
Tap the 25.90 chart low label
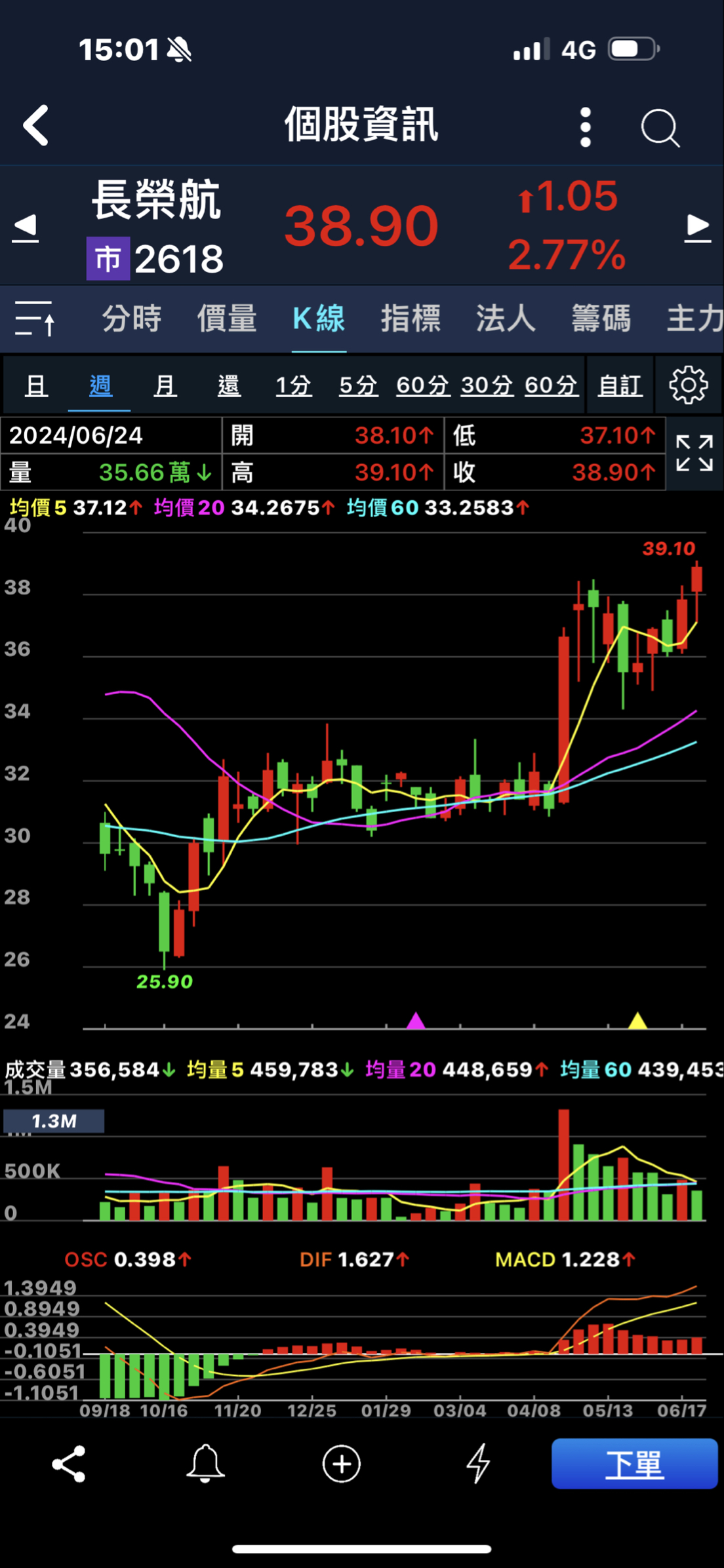tap(164, 981)
